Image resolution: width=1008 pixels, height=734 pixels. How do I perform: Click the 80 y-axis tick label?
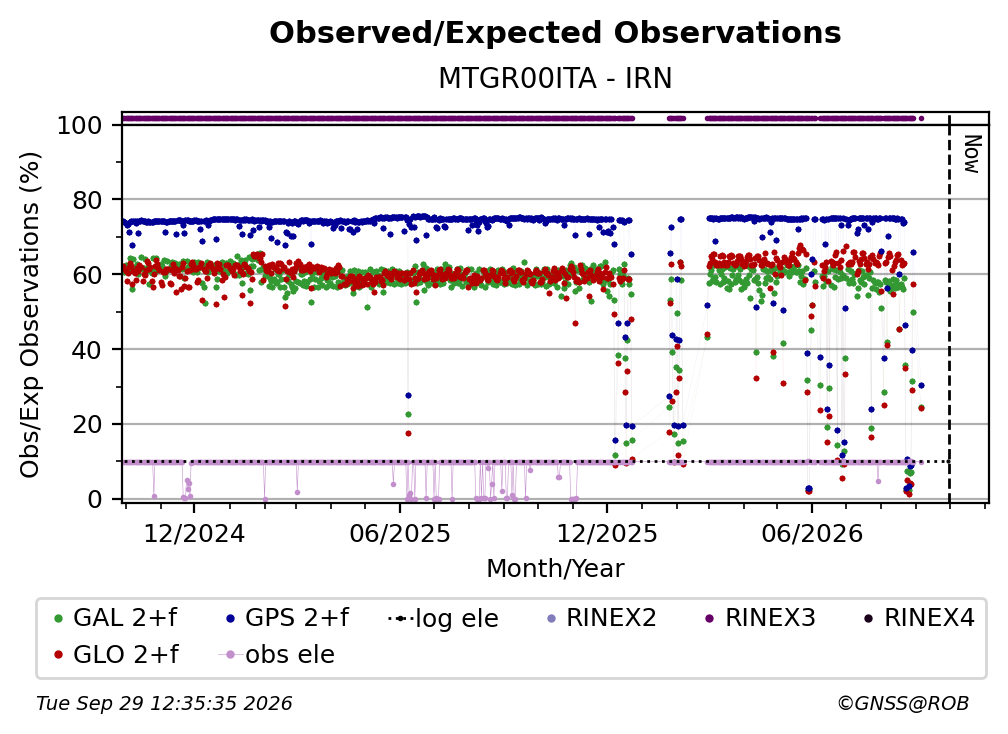(x=87, y=201)
